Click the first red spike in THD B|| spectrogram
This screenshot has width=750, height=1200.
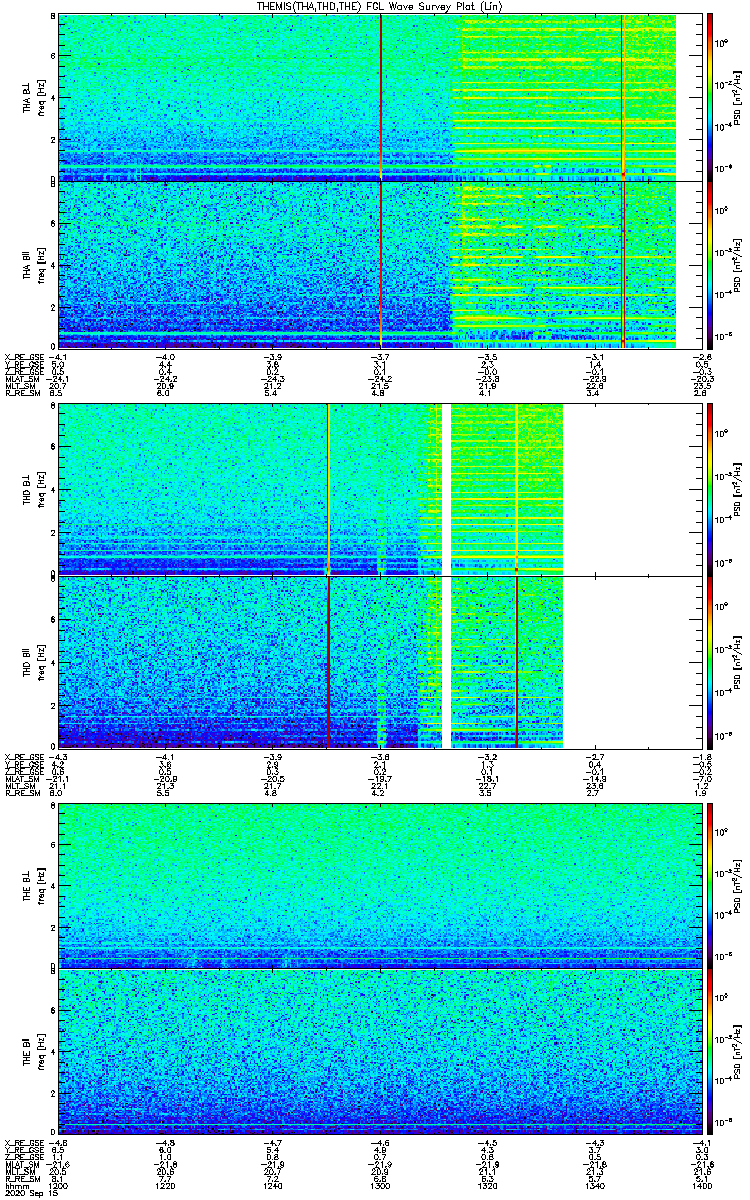(328, 661)
